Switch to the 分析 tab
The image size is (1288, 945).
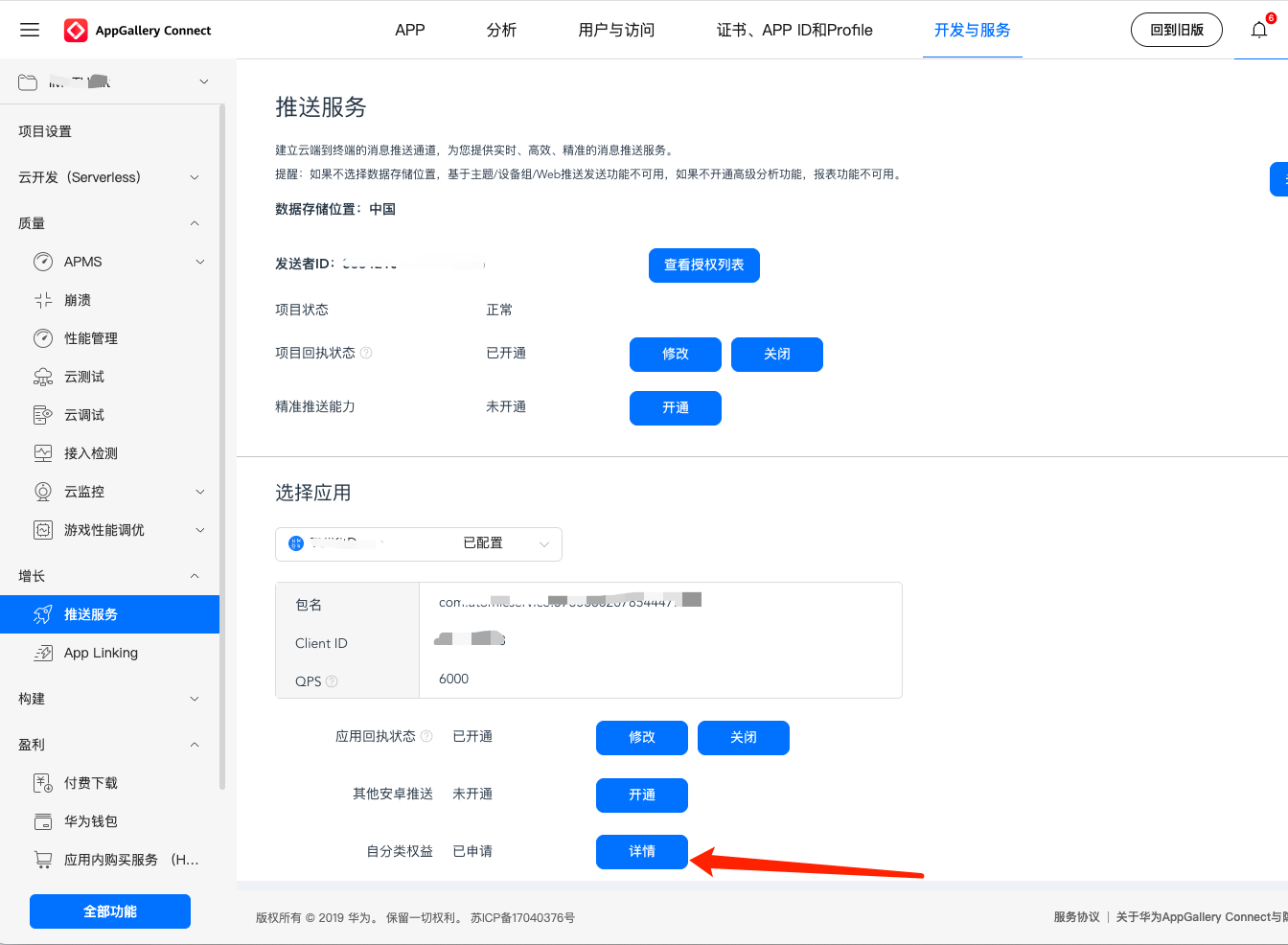[x=501, y=30]
